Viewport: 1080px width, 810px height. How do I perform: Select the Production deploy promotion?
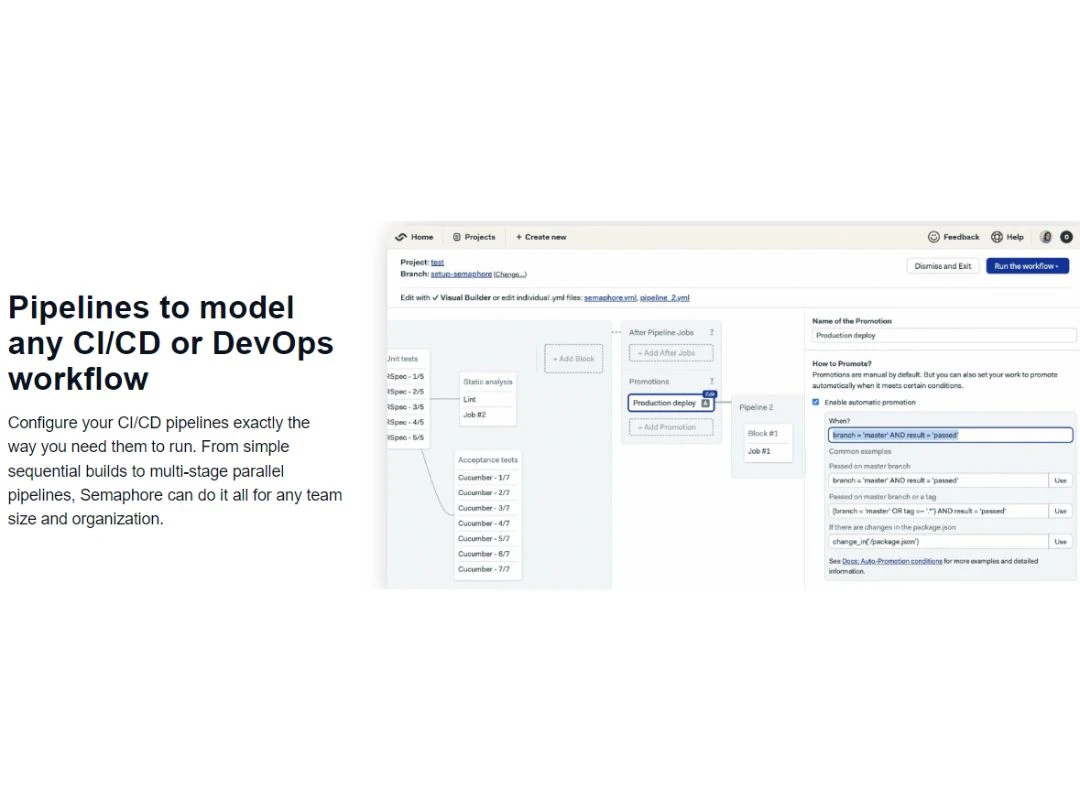tap(664, 403)
